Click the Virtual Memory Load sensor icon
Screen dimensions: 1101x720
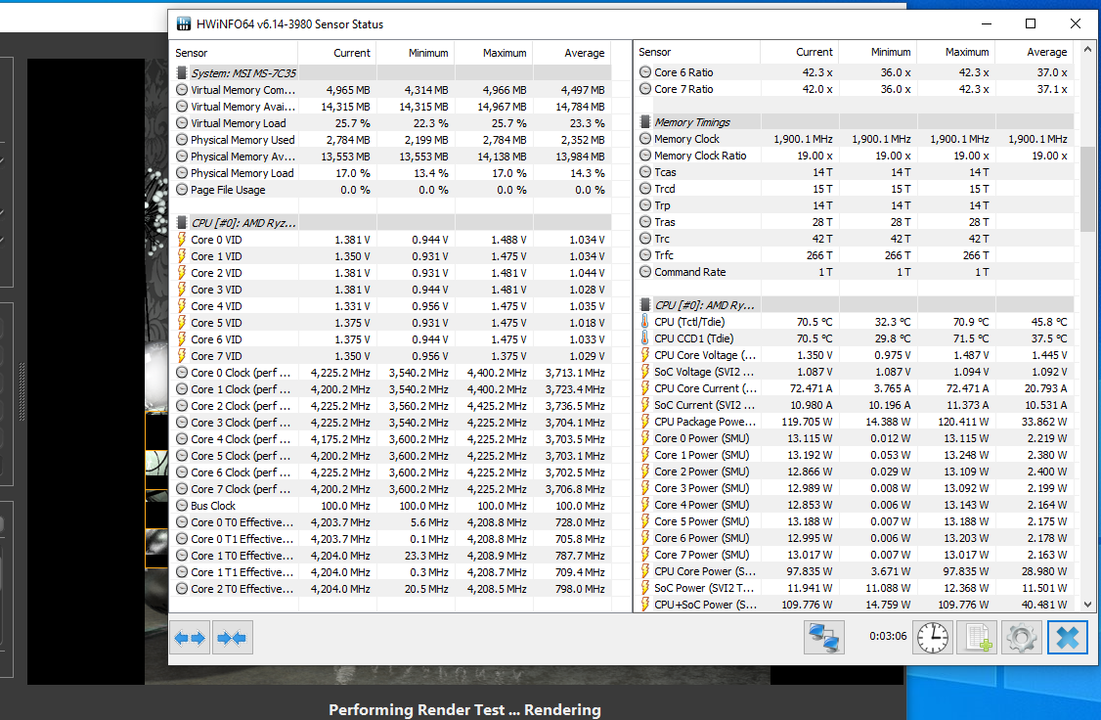pos(182,123)
